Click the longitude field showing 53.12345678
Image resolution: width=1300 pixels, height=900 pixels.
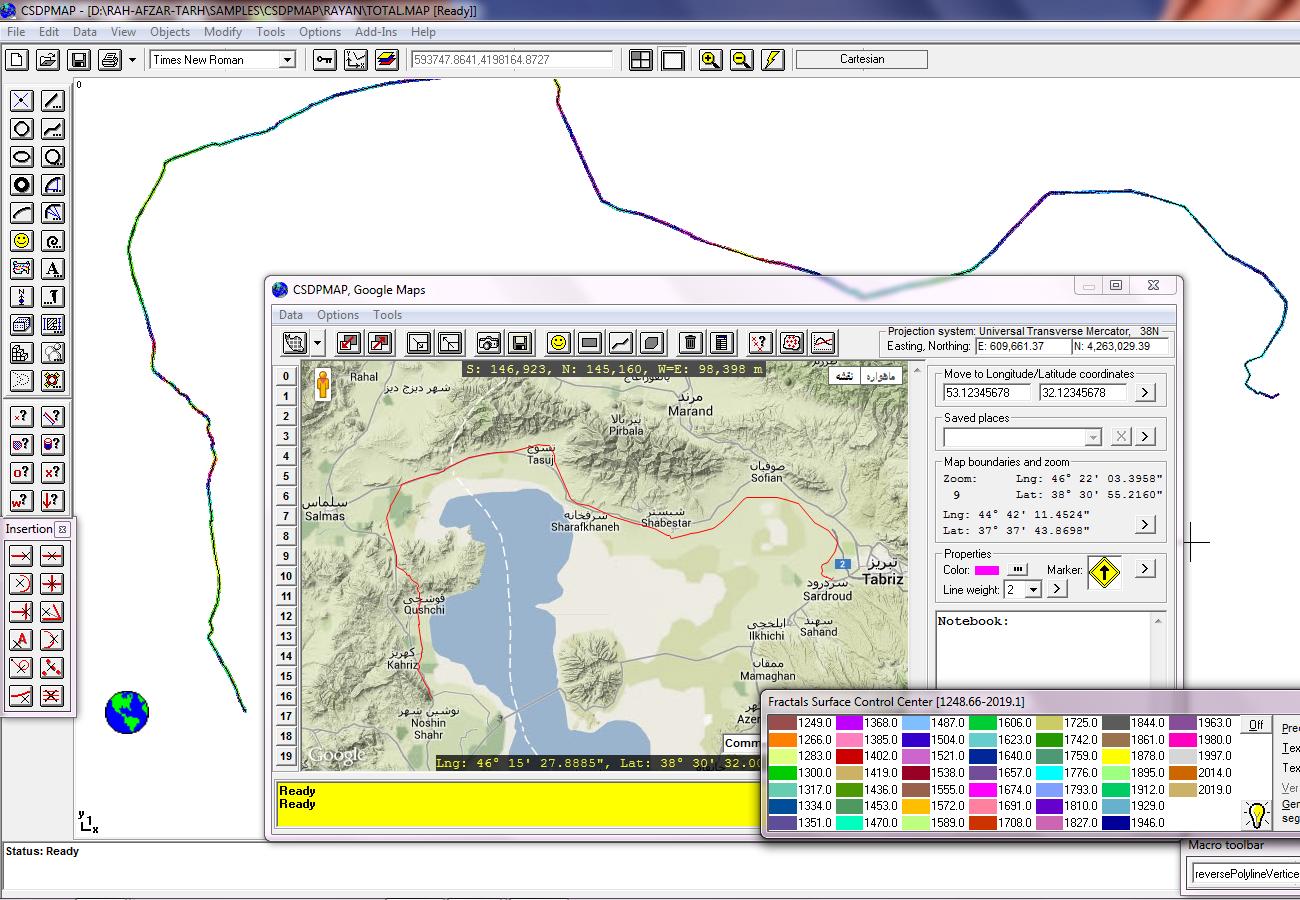click(987, 393)
